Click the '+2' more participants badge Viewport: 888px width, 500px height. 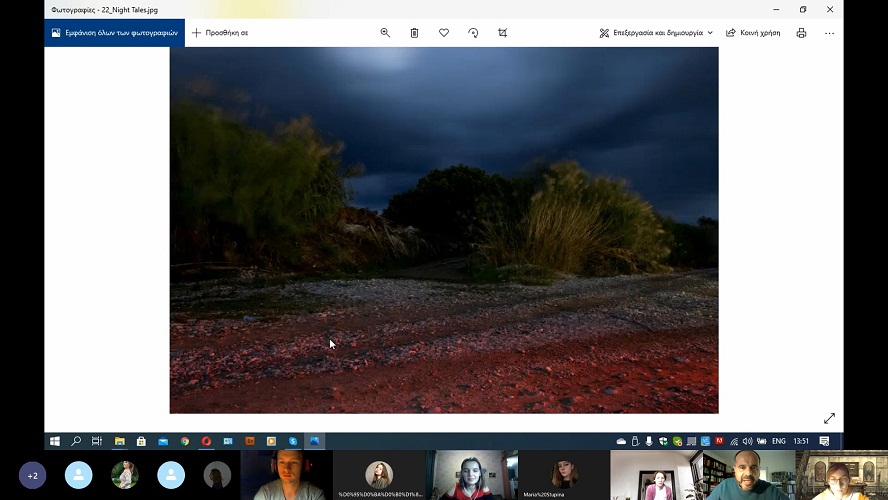(x=32, y=475)
